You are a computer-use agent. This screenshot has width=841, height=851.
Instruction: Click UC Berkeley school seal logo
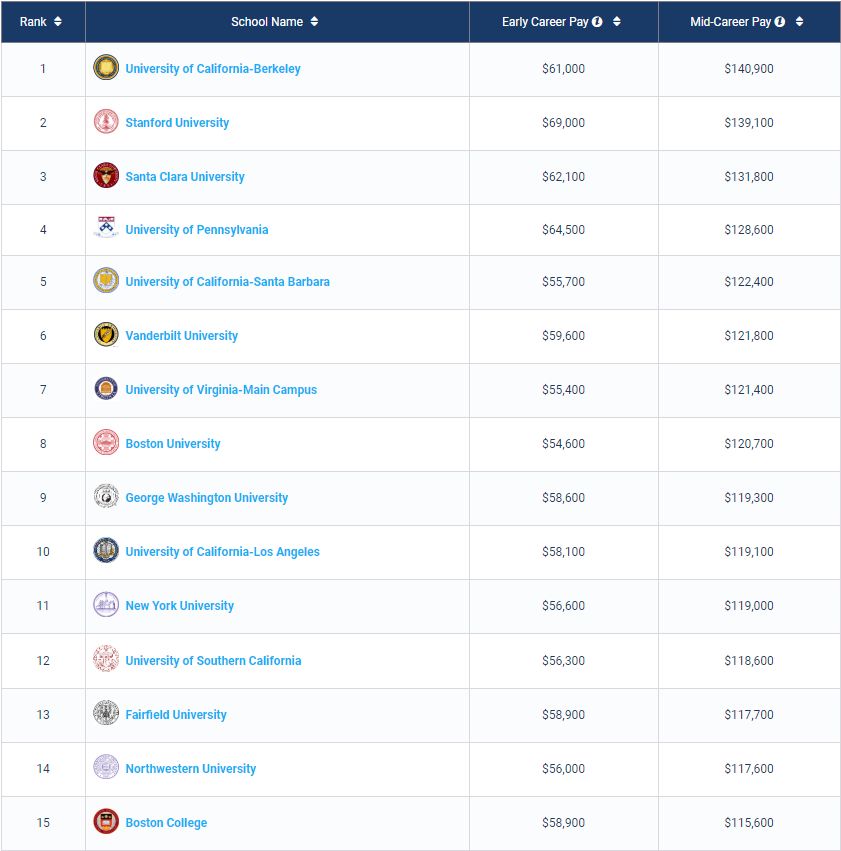[x=106, y=68]
